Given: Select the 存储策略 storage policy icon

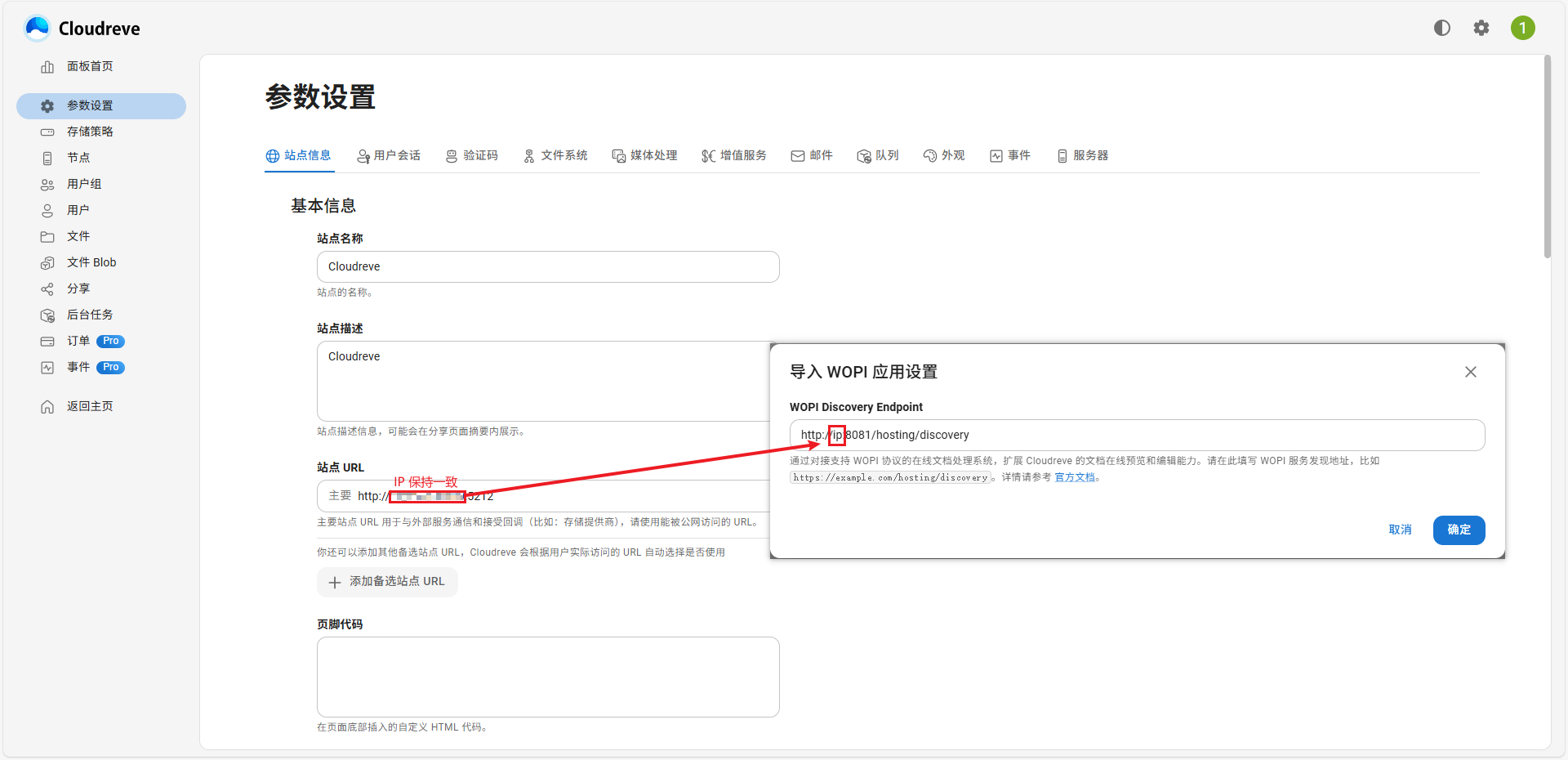Looking at the screenshot, I should pos(47,131).
